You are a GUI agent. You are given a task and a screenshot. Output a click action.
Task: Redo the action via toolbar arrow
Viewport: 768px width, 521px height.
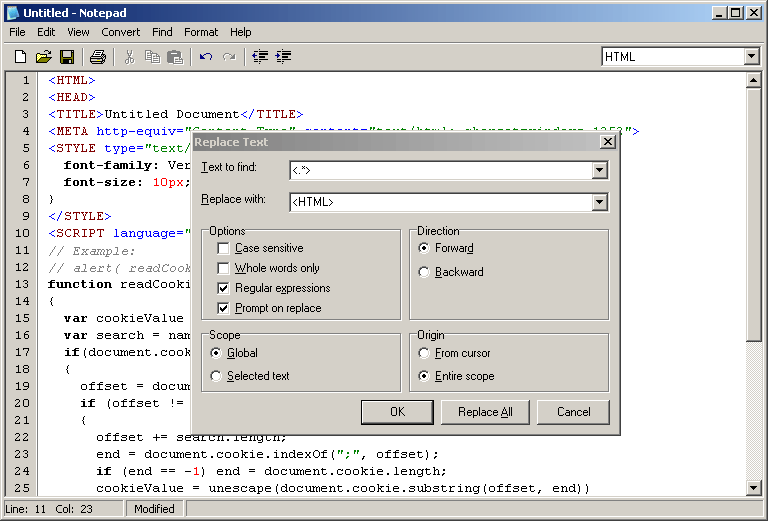tap(229, 57)
